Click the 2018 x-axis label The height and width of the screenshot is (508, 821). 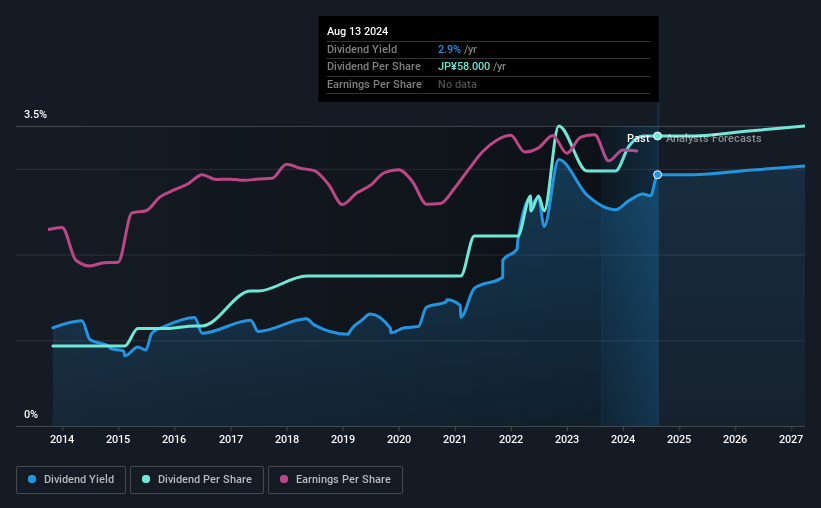pos(287,439)
